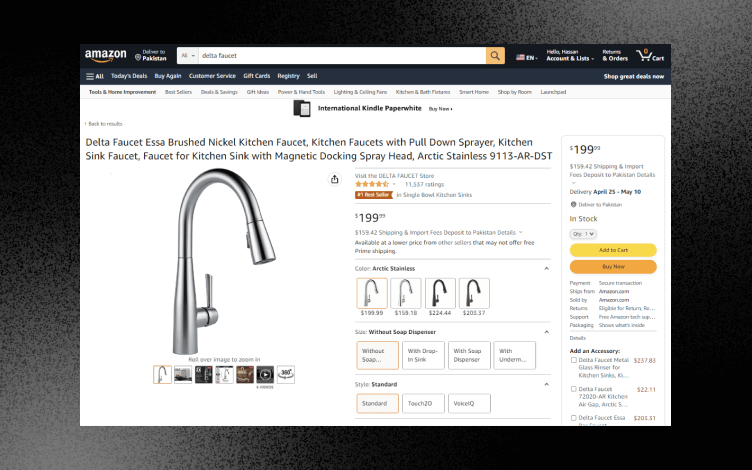Select the Touch2O style option

(423, 403)
